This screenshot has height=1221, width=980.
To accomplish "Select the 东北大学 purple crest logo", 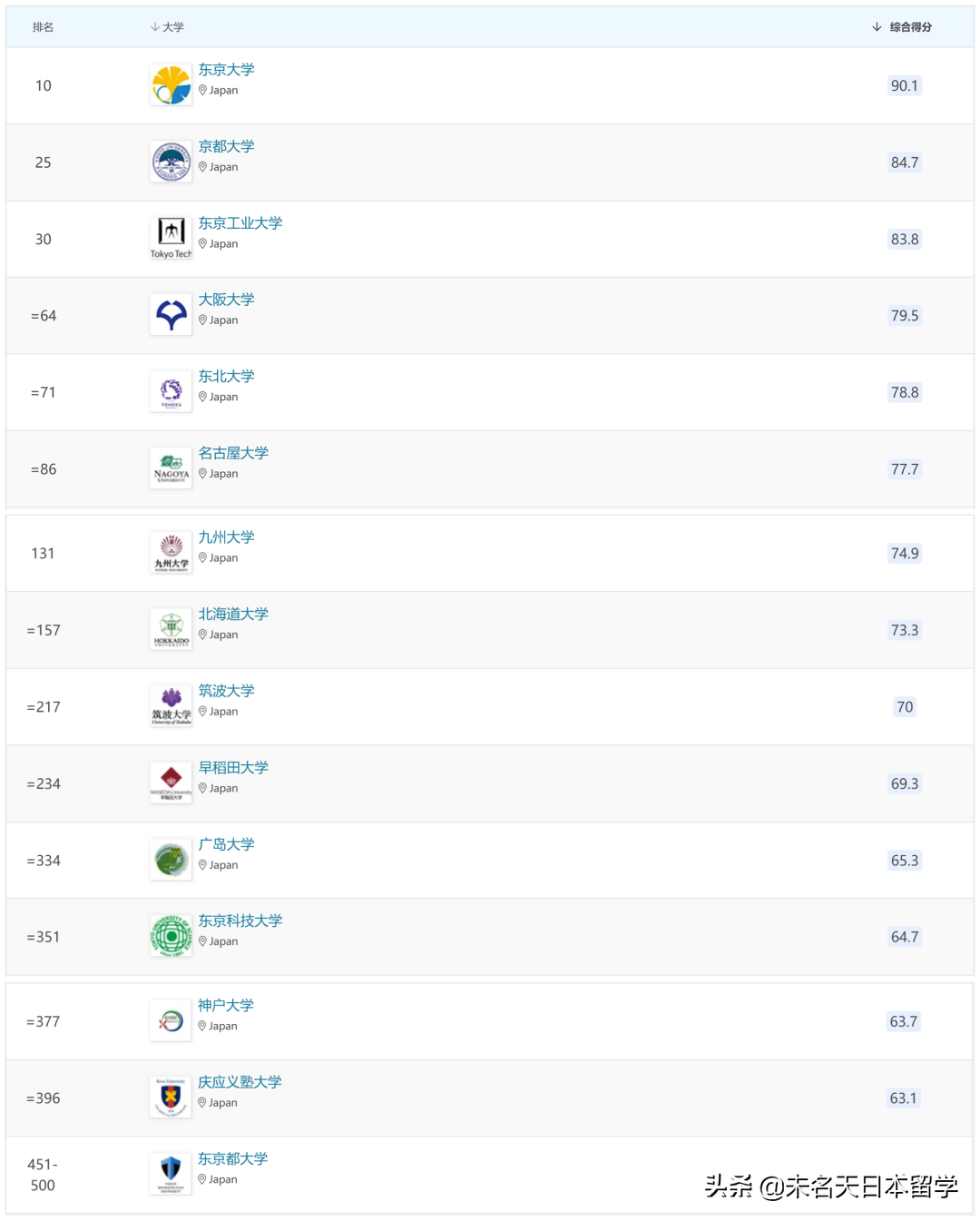I will click(170, 390).
